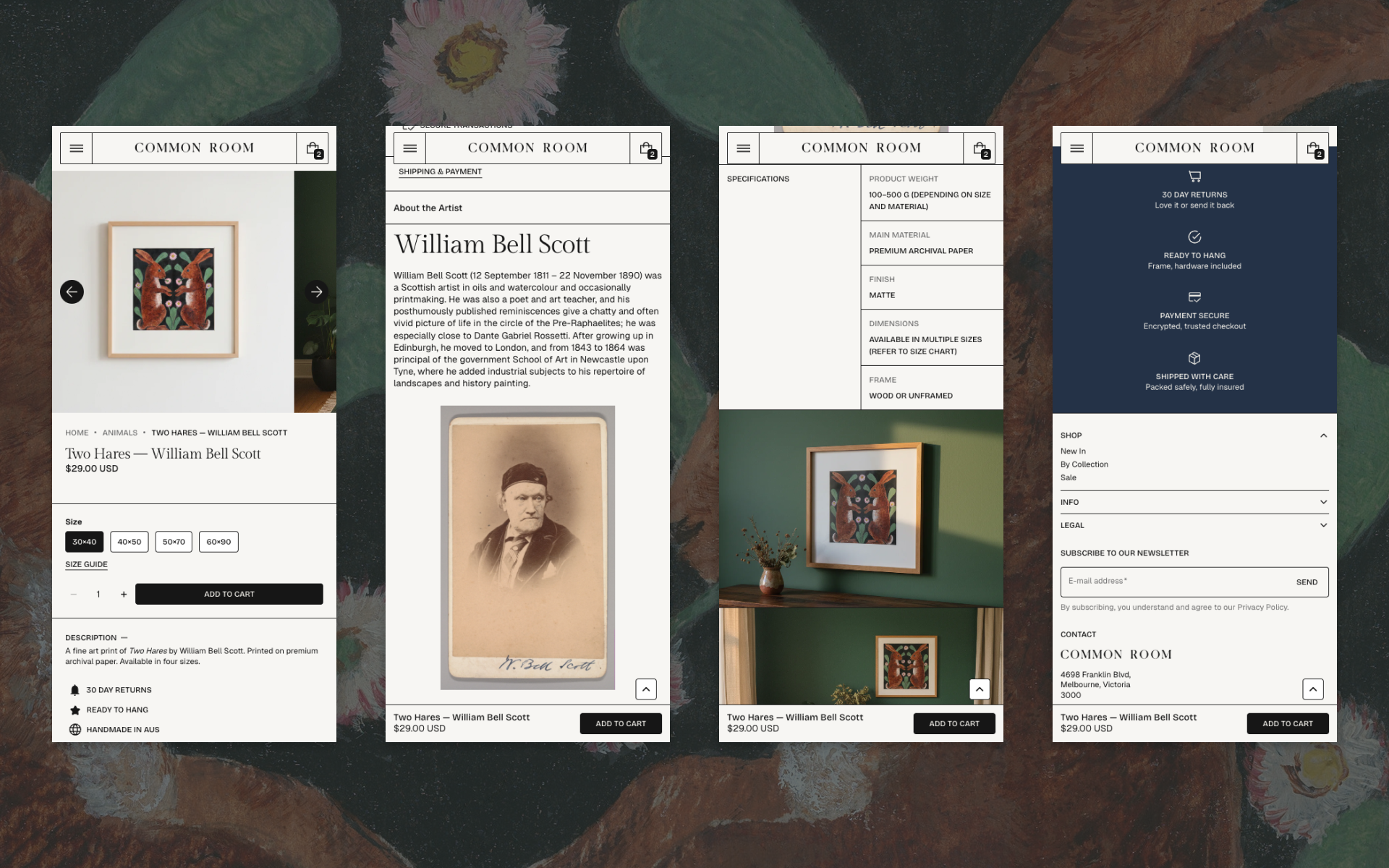Click scroll-to-top arrow on artist screen

[646, 689]
